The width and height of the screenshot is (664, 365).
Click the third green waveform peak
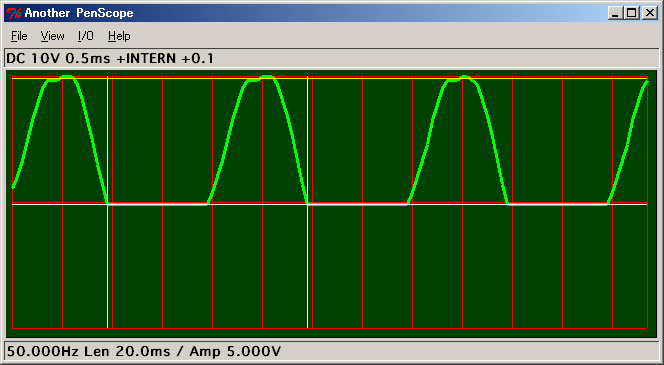[x=465, y=77]
